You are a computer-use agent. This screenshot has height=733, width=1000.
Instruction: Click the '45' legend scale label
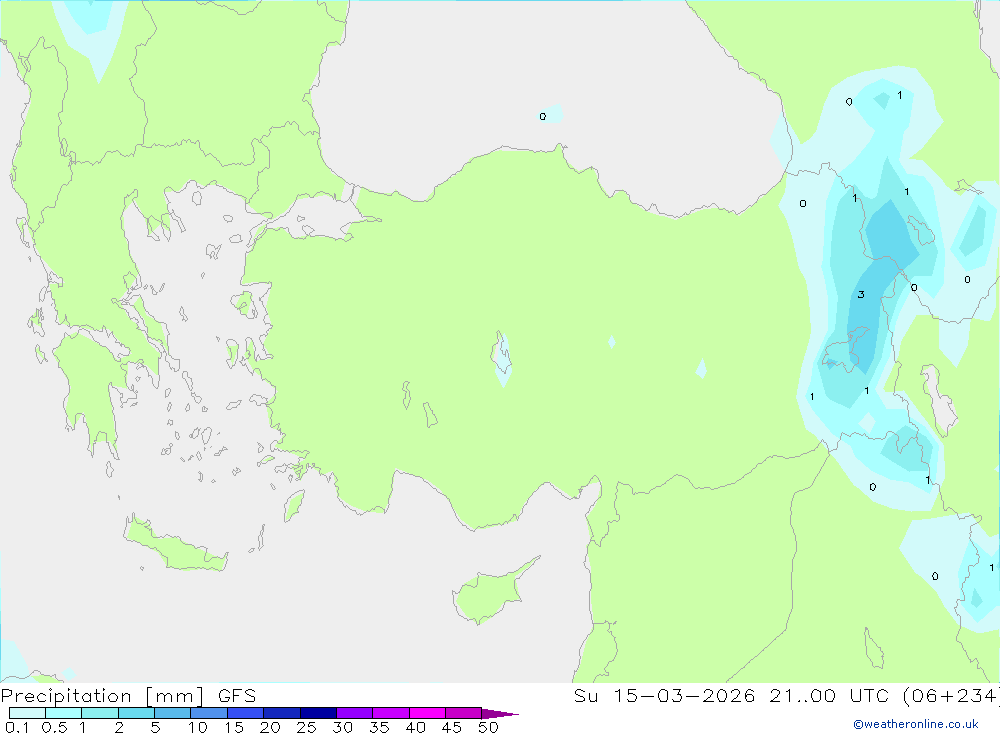click(x=452, y=727)
